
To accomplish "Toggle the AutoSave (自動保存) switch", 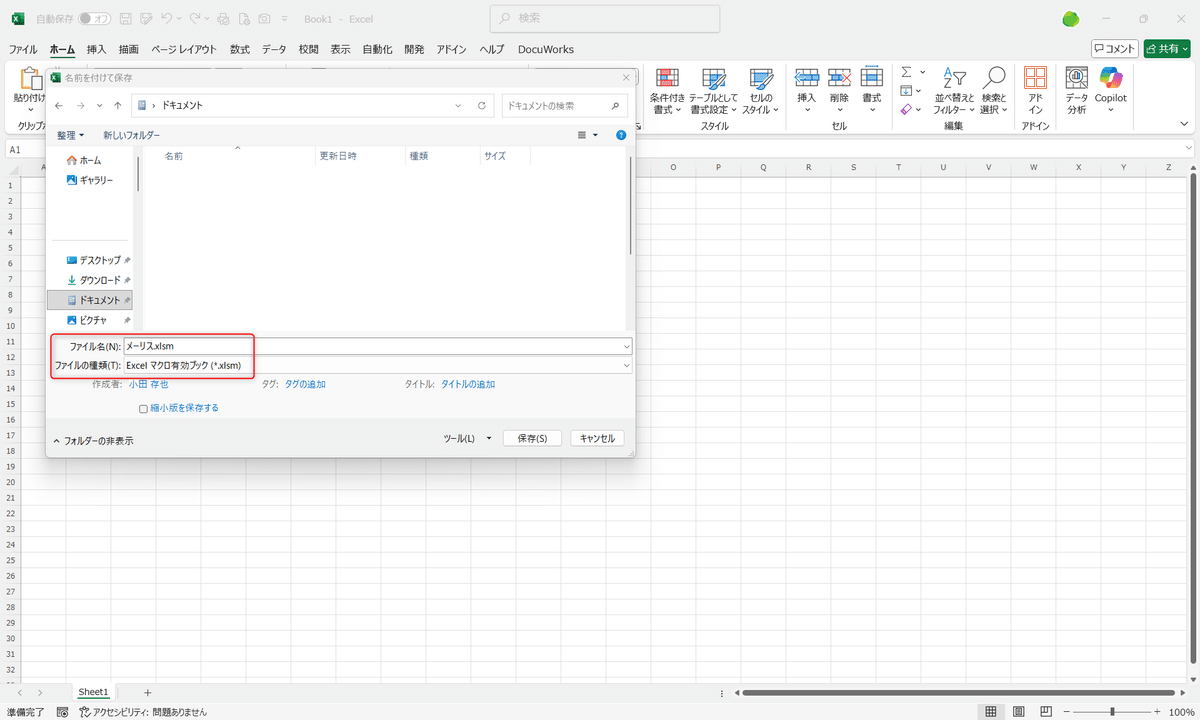I will point(94,19).
